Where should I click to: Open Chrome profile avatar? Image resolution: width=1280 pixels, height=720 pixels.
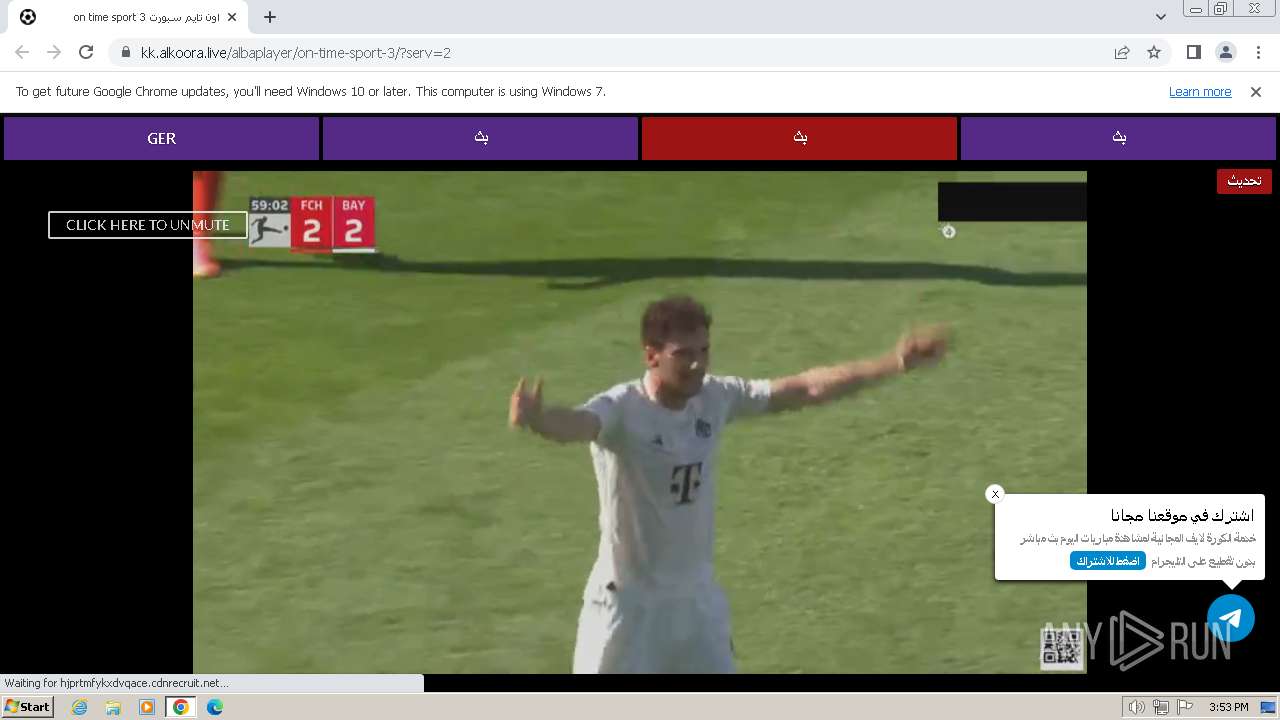click(x=1225, y=52)
